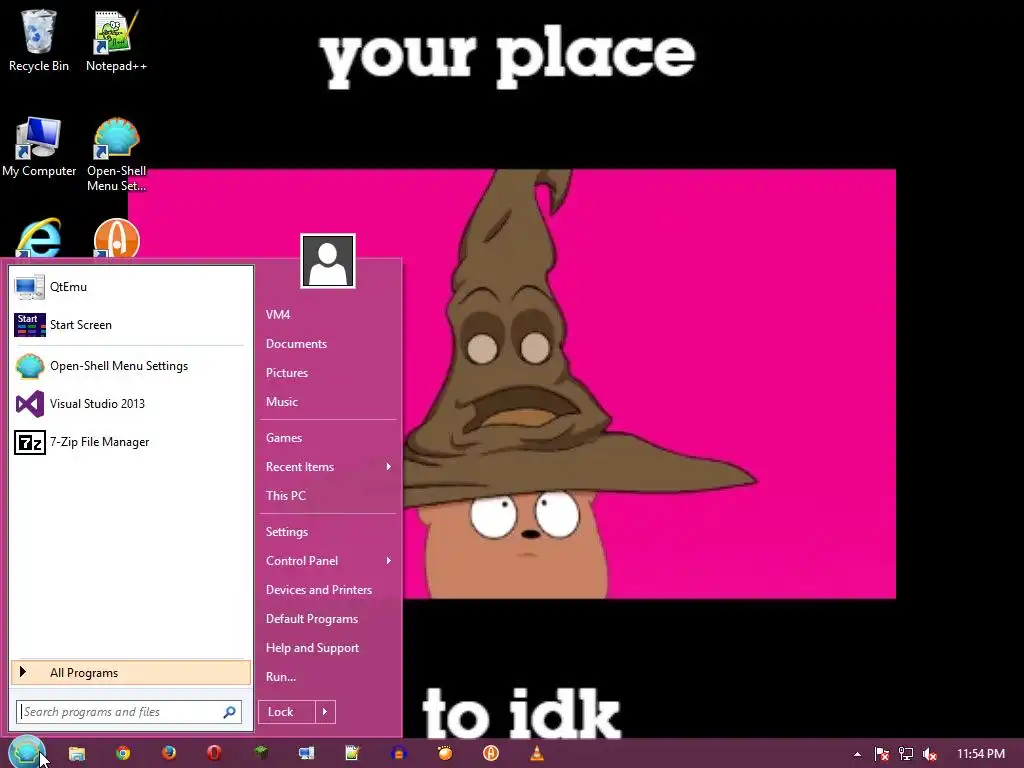Select Open-Shell Menu Settings desktop shortcut
This screenshot has height=768, width=1024.
click(116, 154)
